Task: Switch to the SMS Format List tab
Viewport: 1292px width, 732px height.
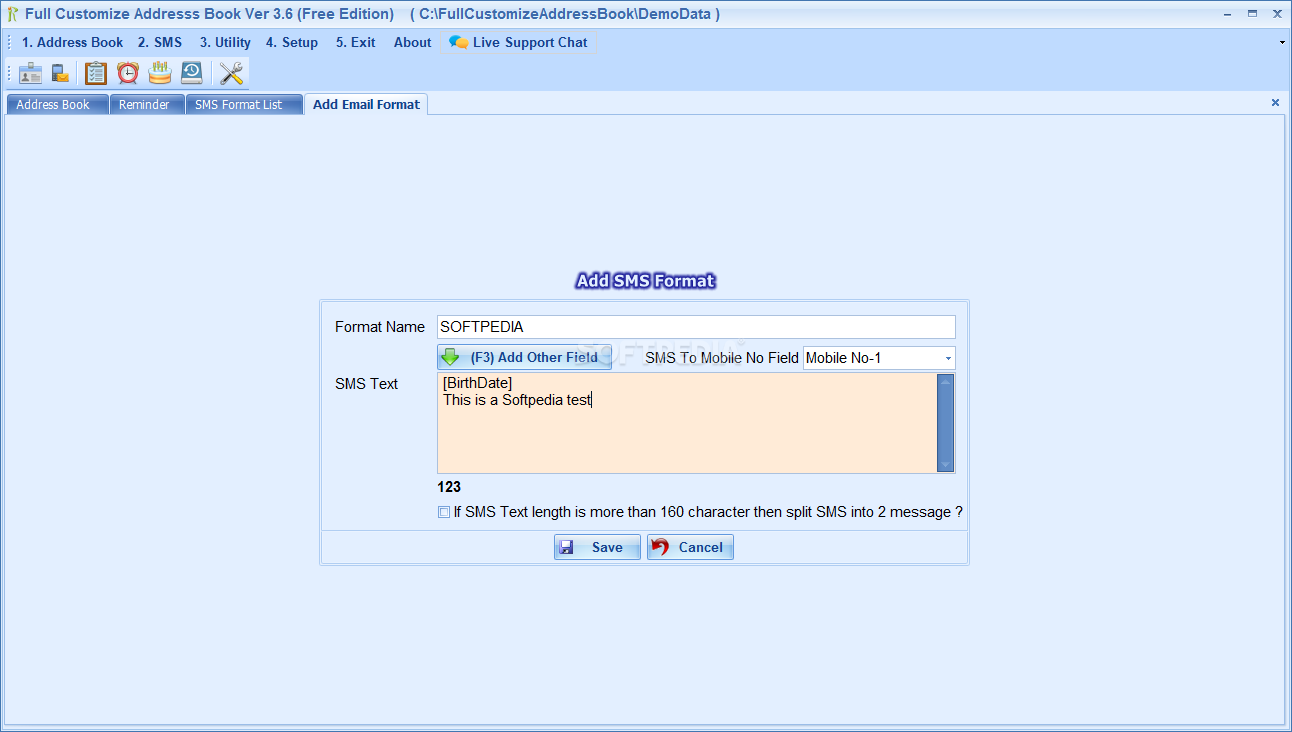Action: (243, 105)
